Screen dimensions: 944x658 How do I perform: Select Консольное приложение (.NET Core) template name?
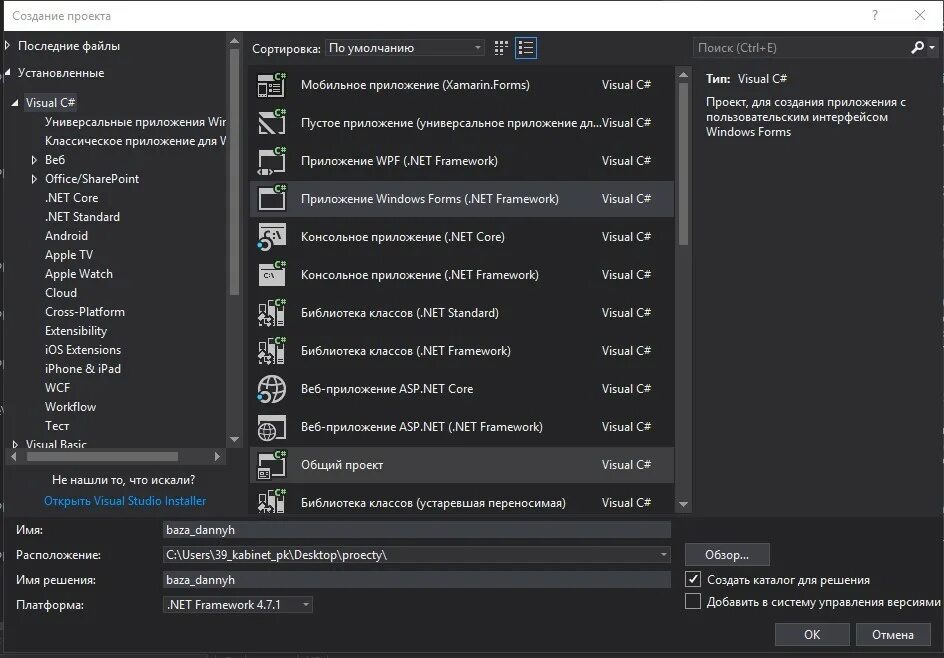pos(403,237)
